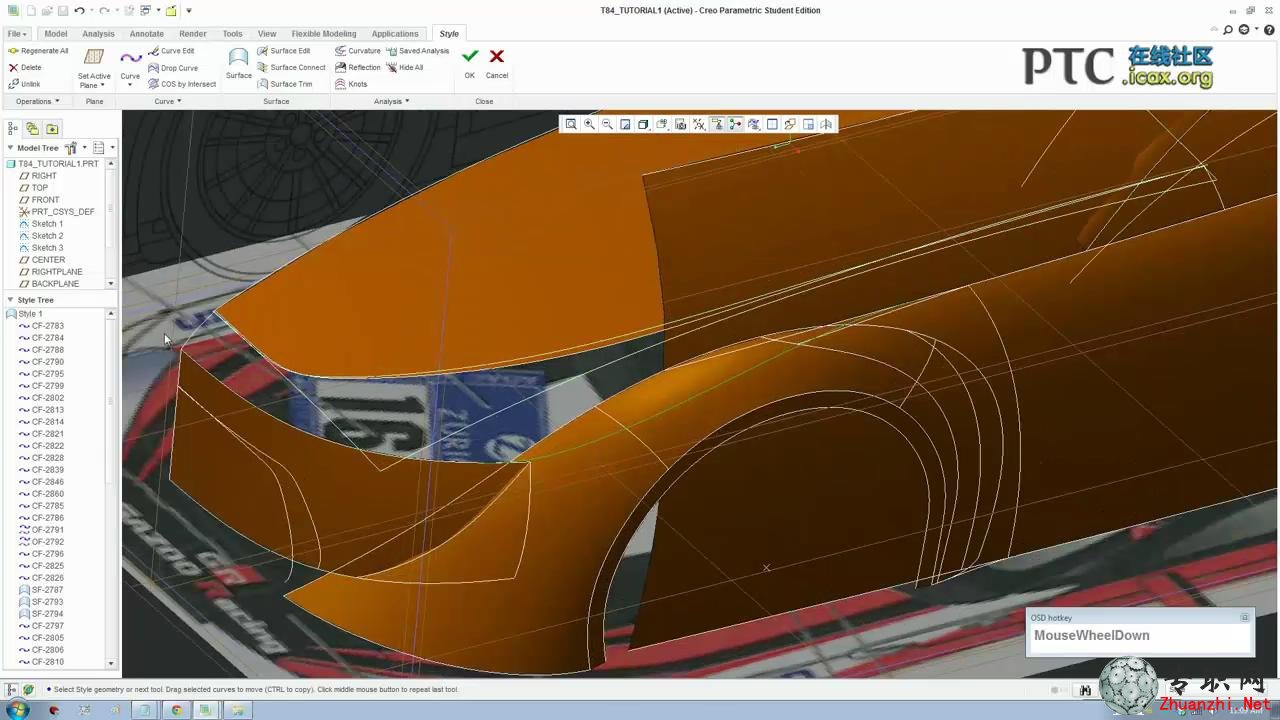Open Reflection analysis
The image size is (1280, 720).
click(x=358, y=68)
